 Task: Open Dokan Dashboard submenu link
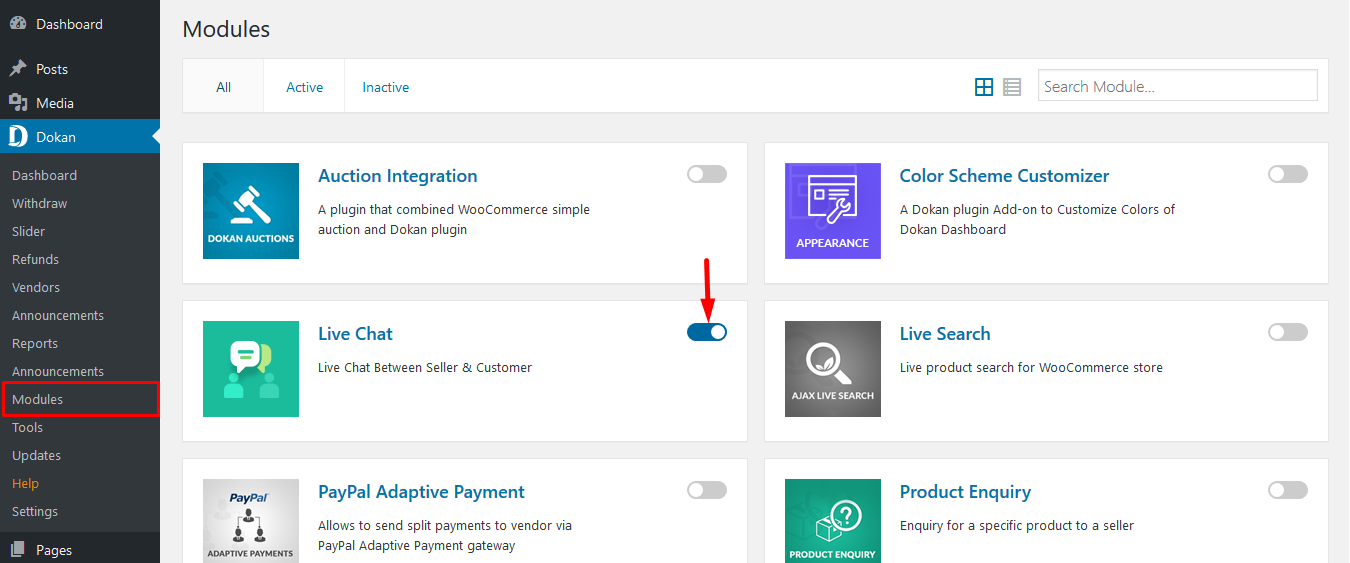44,175
